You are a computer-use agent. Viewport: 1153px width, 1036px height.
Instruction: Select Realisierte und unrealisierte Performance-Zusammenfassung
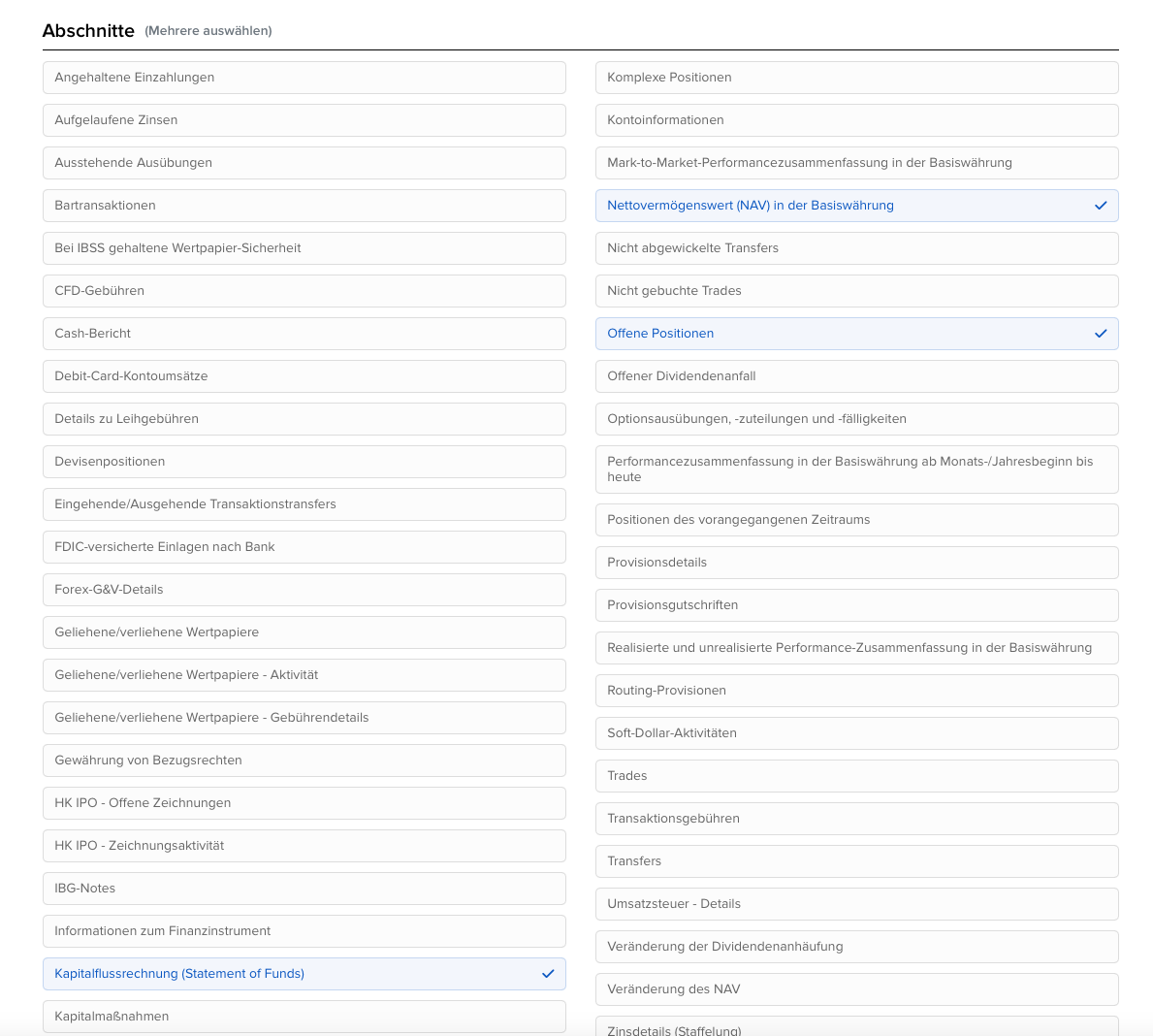tap(856, 648)
